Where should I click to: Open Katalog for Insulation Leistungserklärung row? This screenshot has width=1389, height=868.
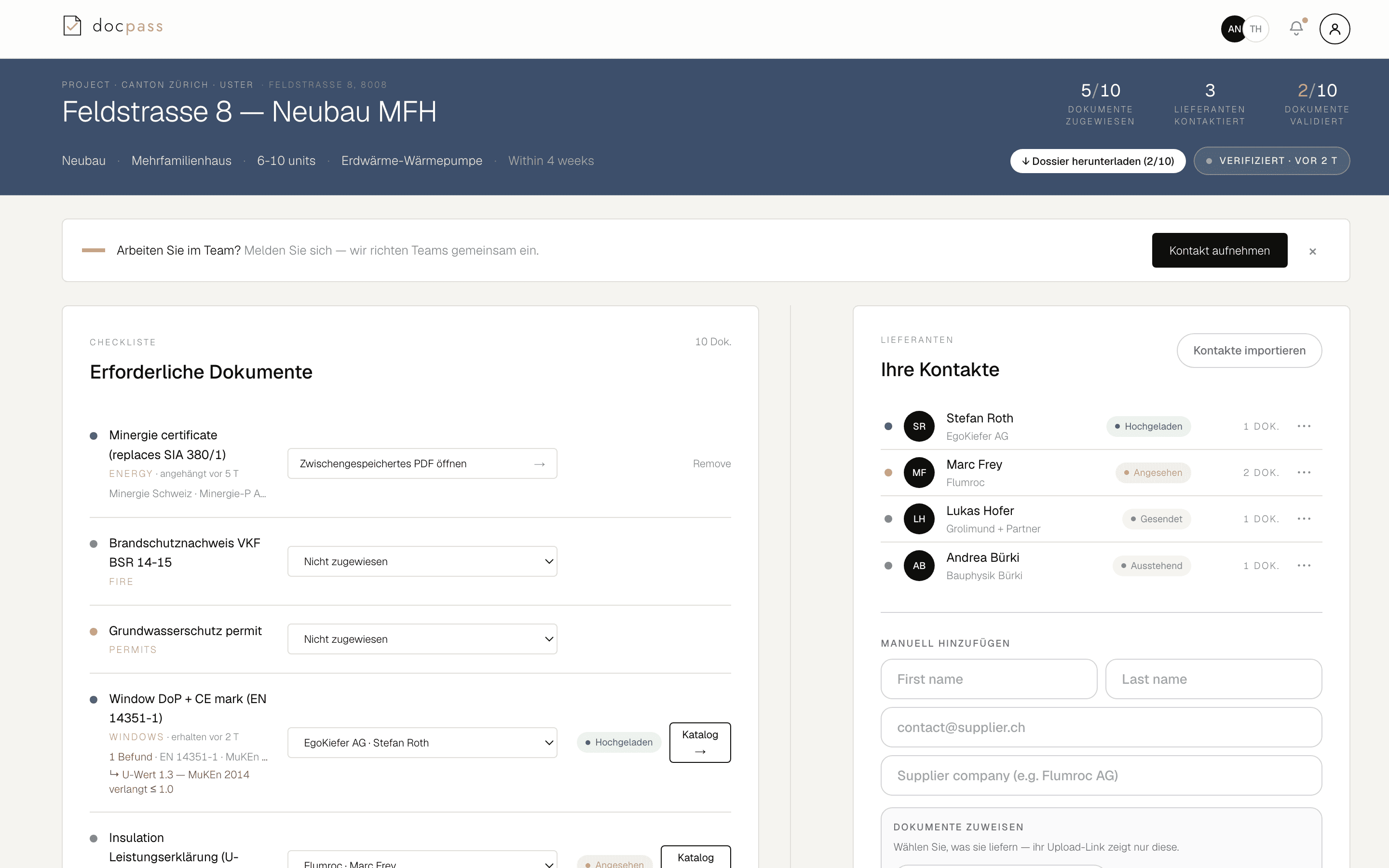[x=695, y=857]
